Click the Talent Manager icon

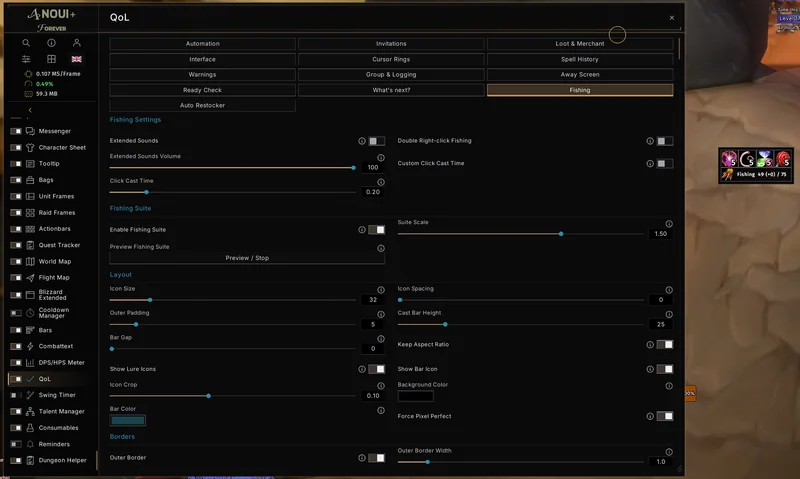[30, 411]
